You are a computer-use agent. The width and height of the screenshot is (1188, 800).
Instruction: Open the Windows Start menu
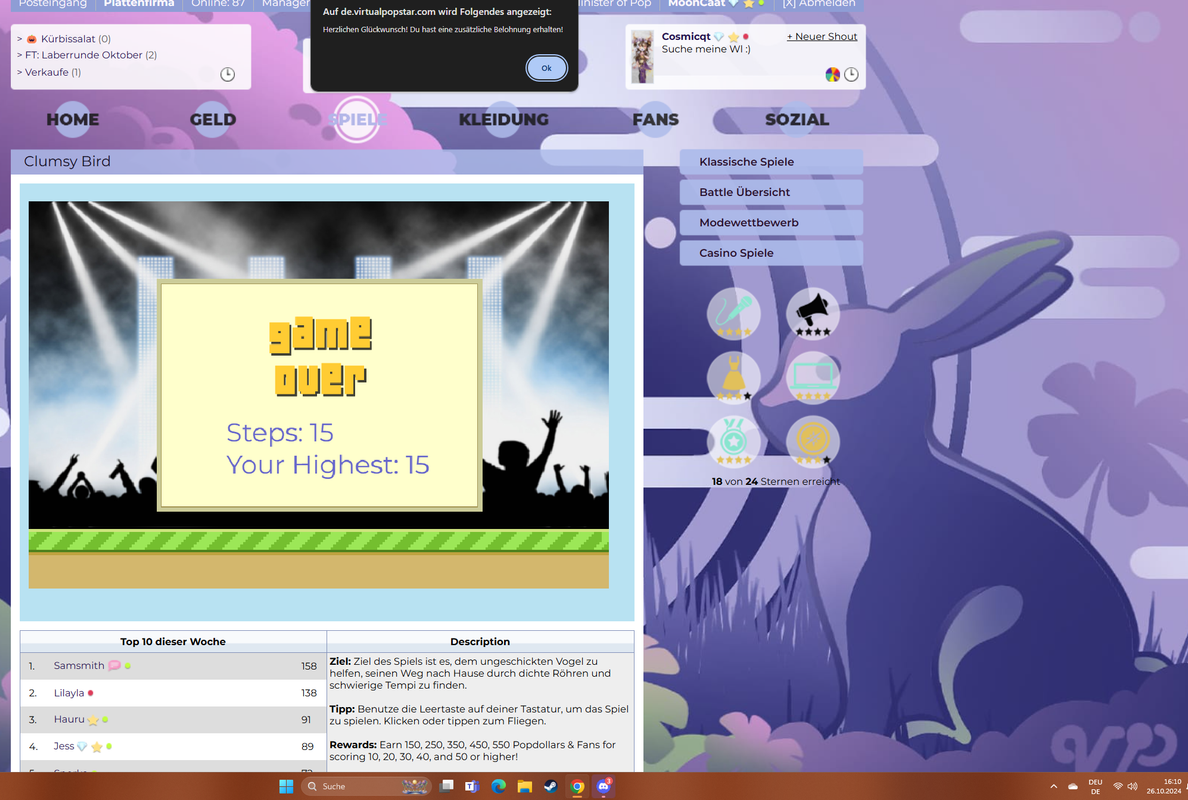pos(286,786)
